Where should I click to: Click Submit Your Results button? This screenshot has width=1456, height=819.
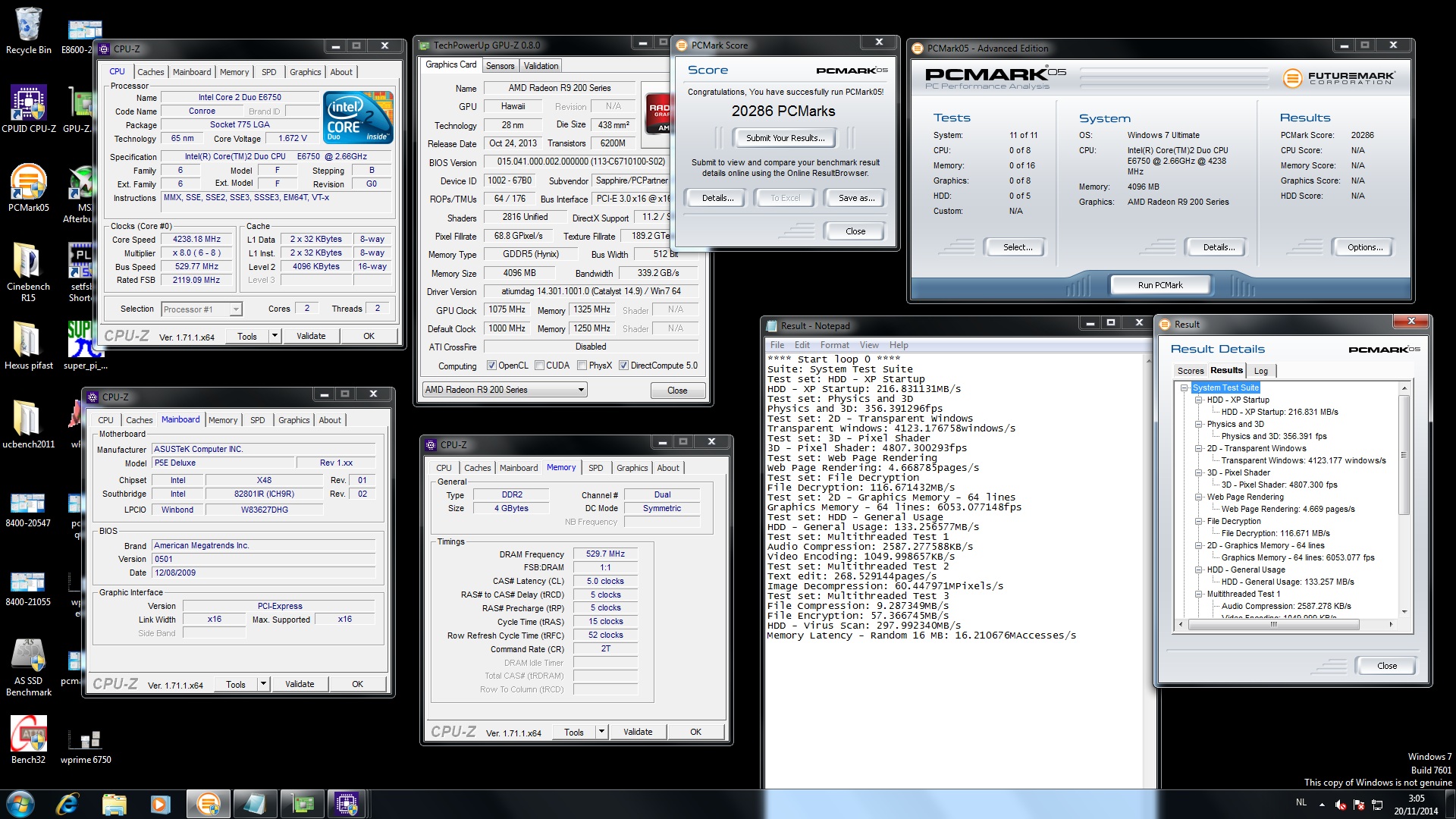tap(785, 138)
